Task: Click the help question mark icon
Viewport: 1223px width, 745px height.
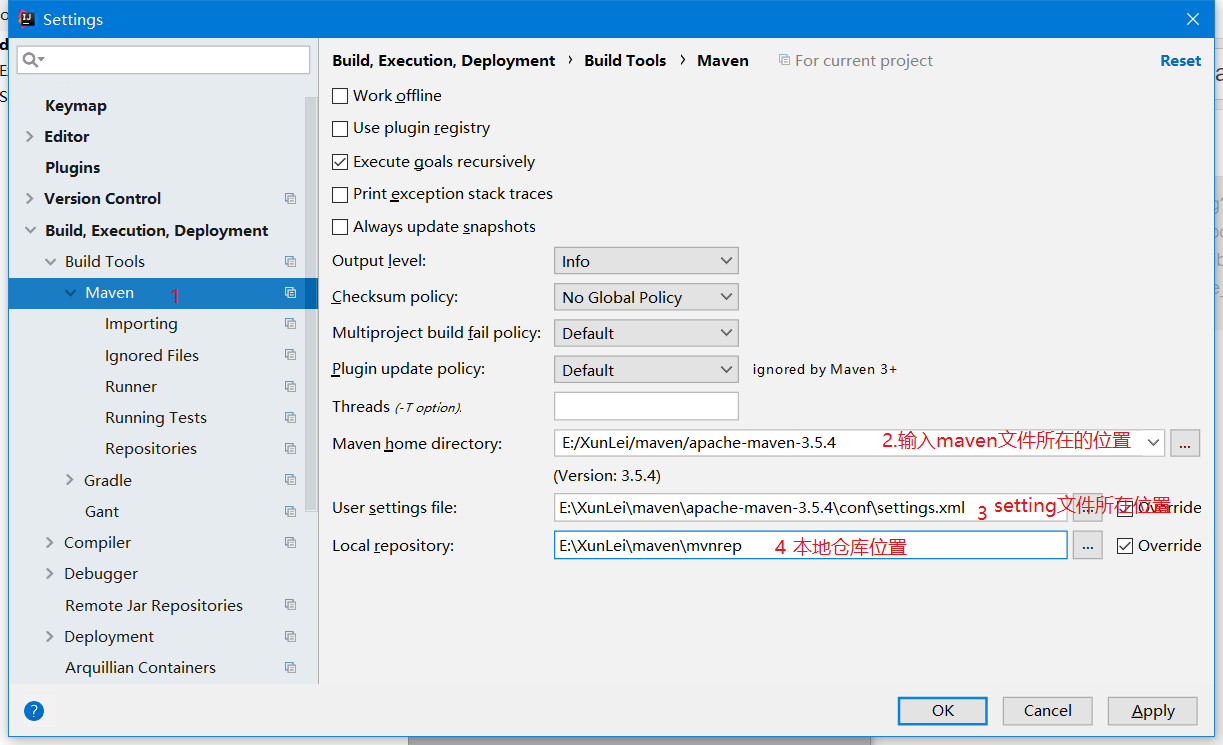Action: (34, 711)
